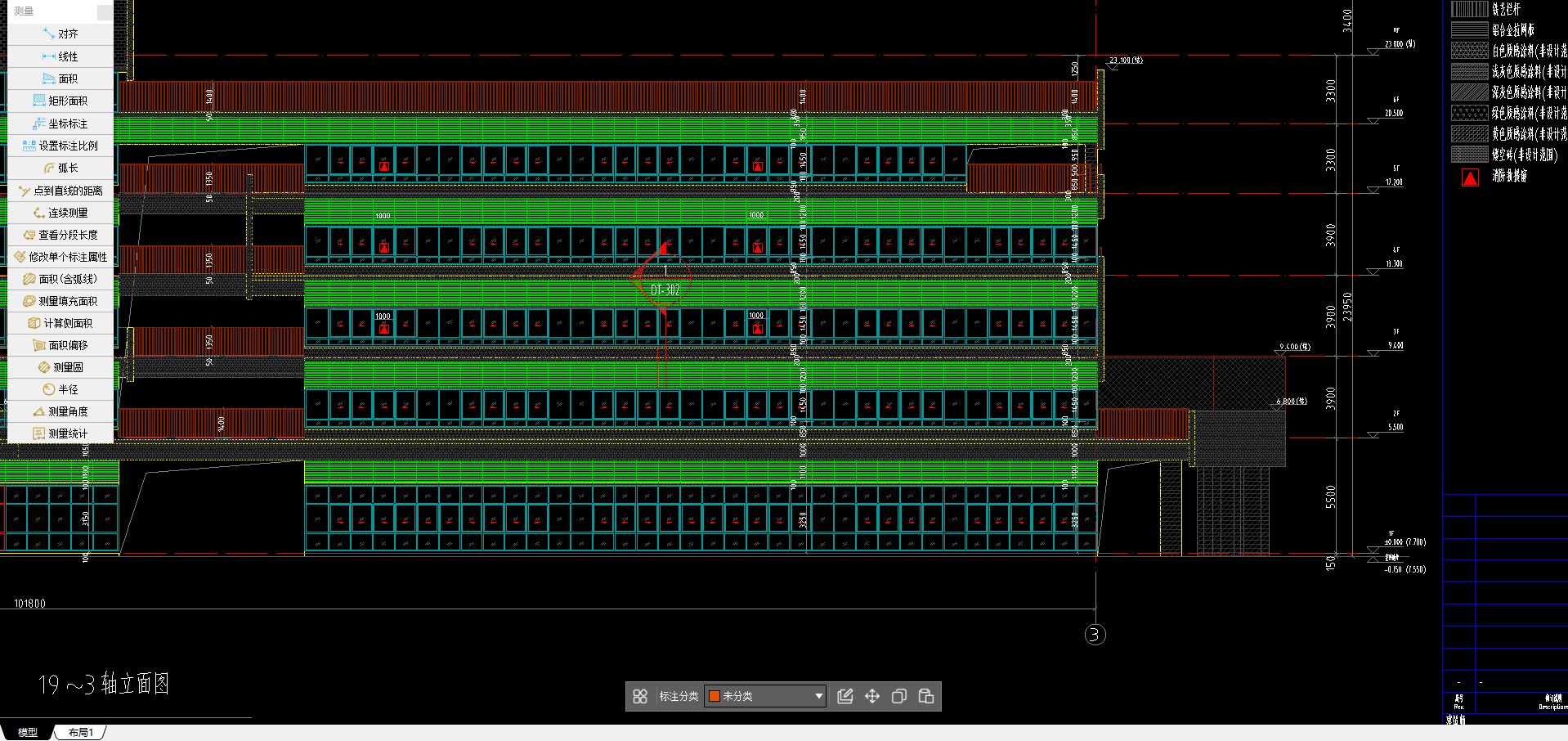Switch to the 布局1 layout tab
1568x741 pixels.
point(80,733)
